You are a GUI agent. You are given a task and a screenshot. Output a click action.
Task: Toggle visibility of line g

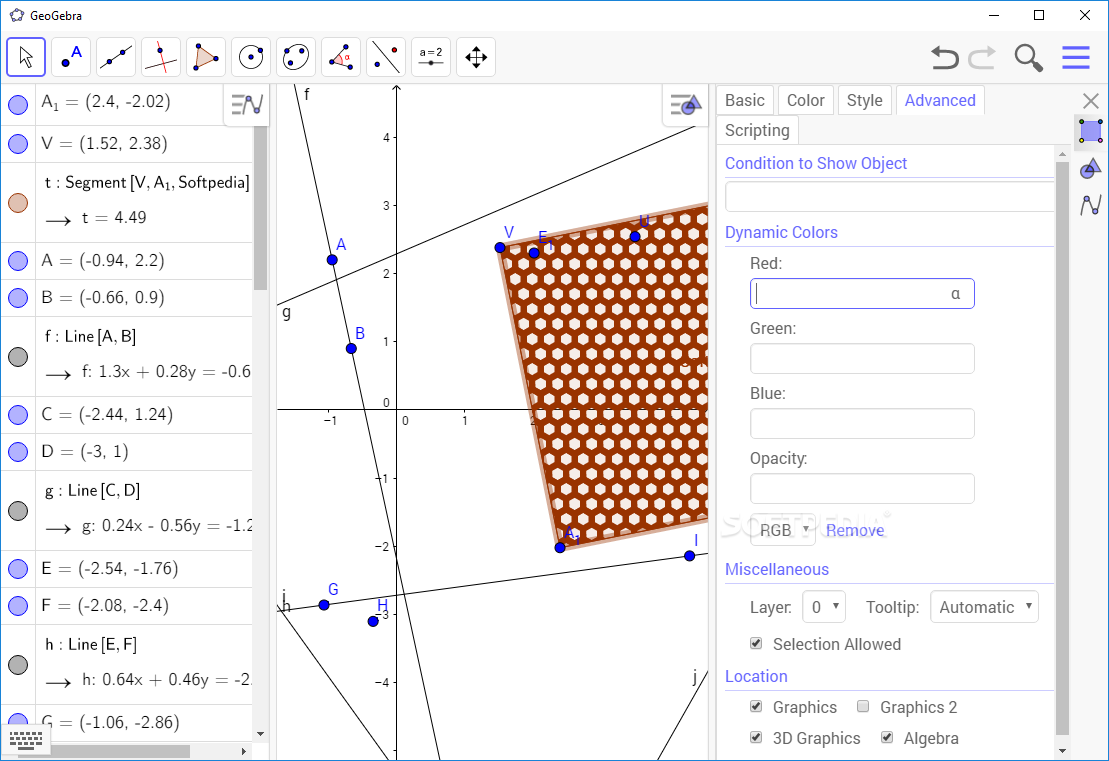tap(18, 511)
